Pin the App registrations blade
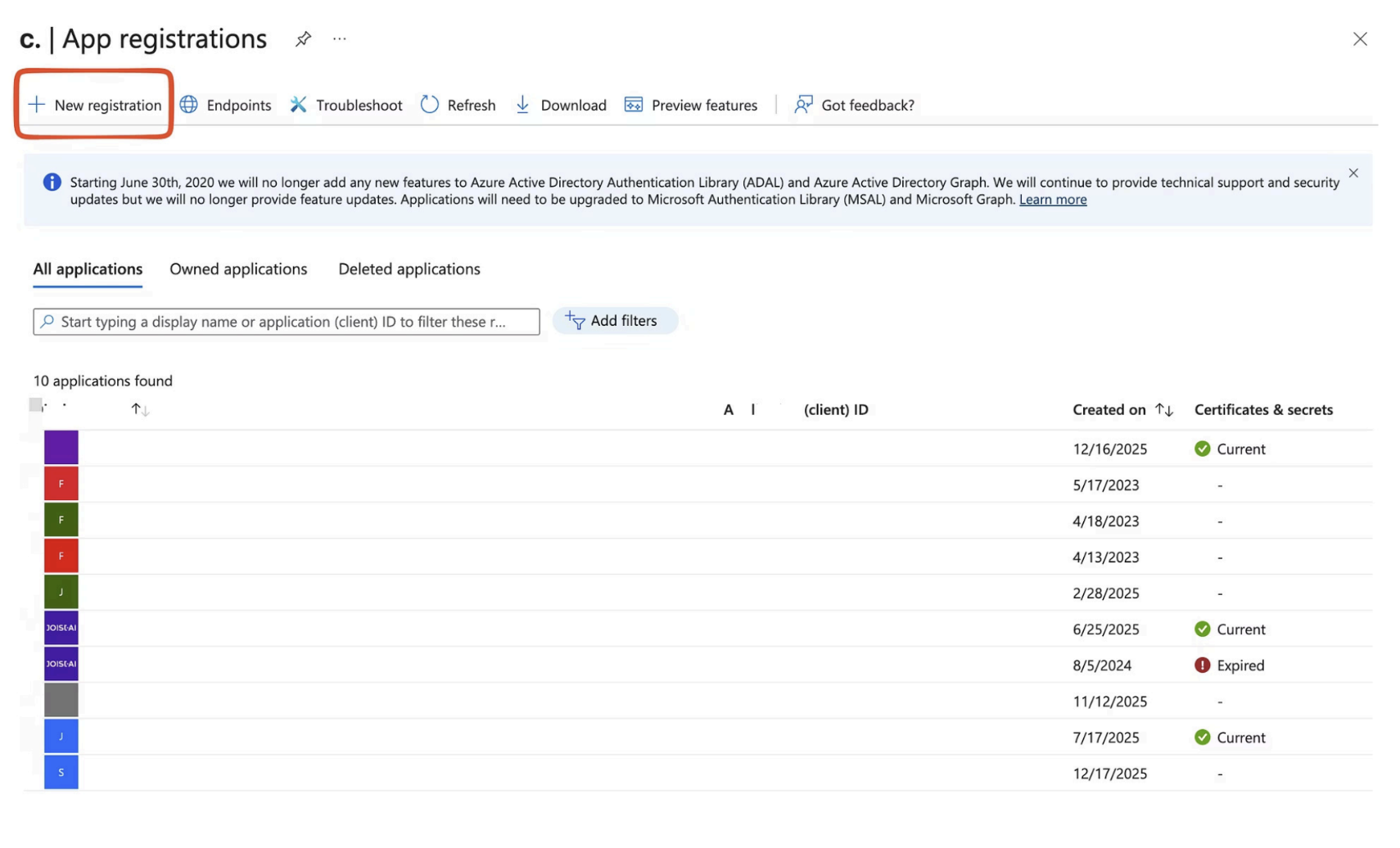 pyautogui.click(x=303, y=38)
